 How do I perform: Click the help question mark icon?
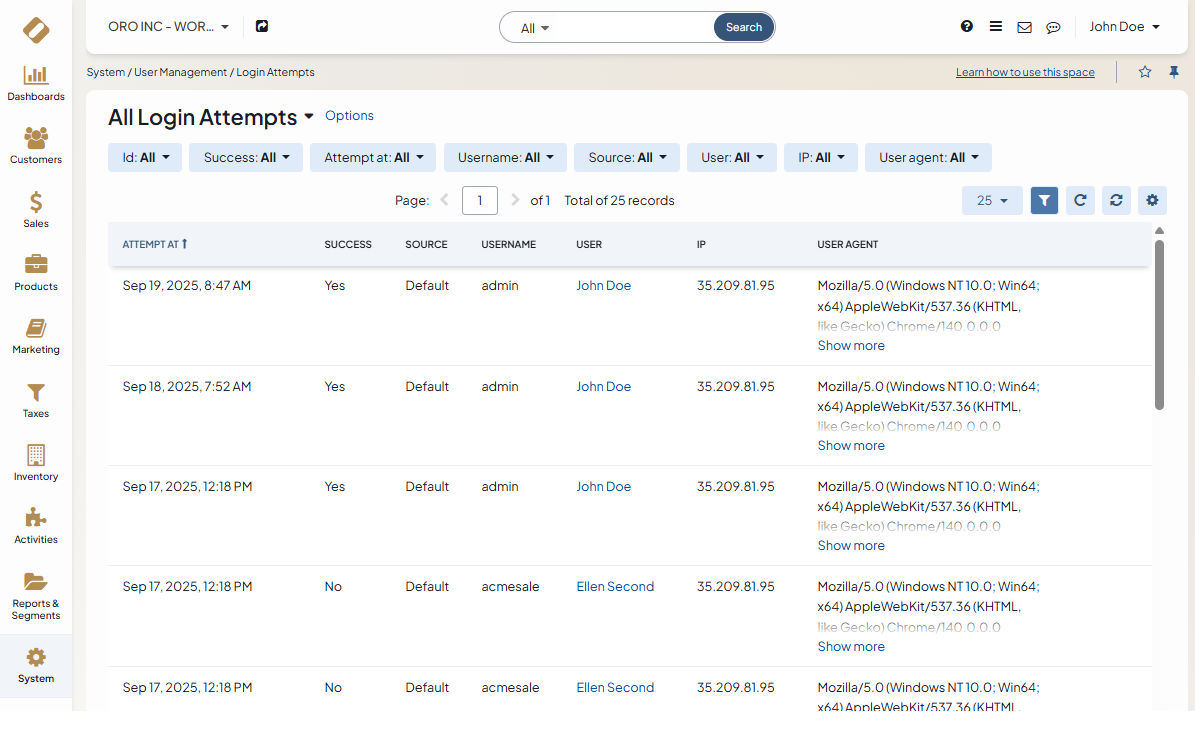967,27
